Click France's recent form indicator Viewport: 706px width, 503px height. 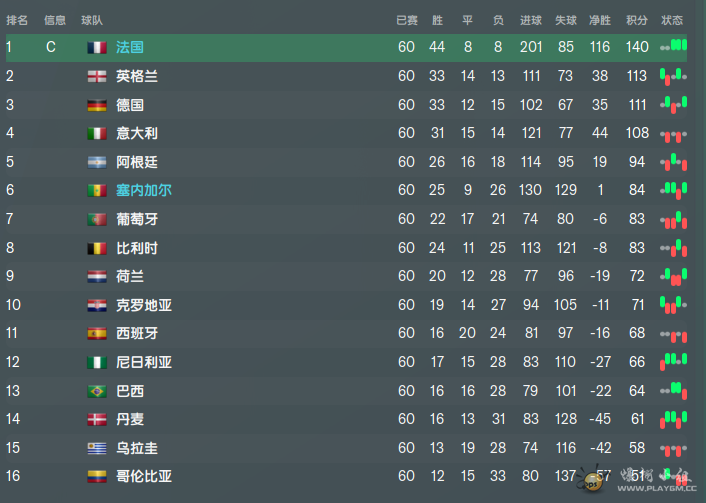[x=674, y=46]
